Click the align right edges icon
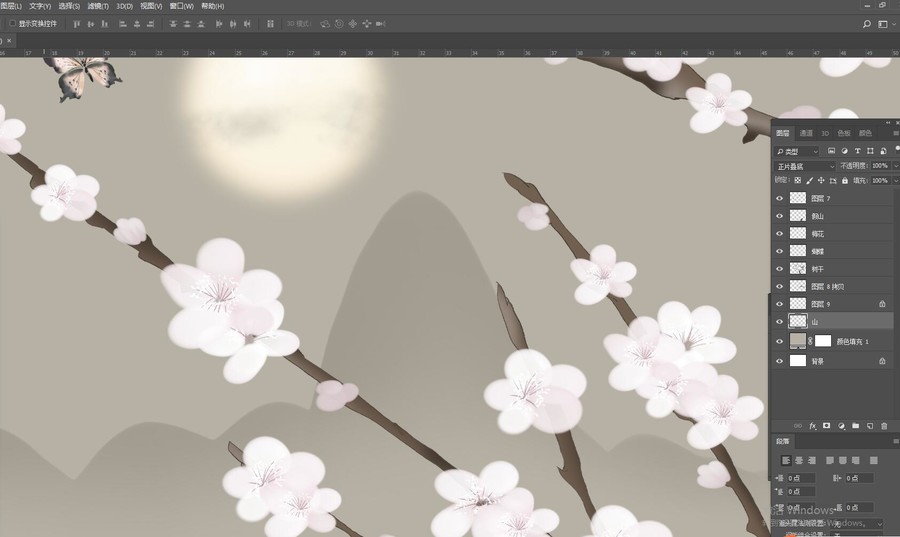This screenshot has height=537, width=900. point(150,24)
